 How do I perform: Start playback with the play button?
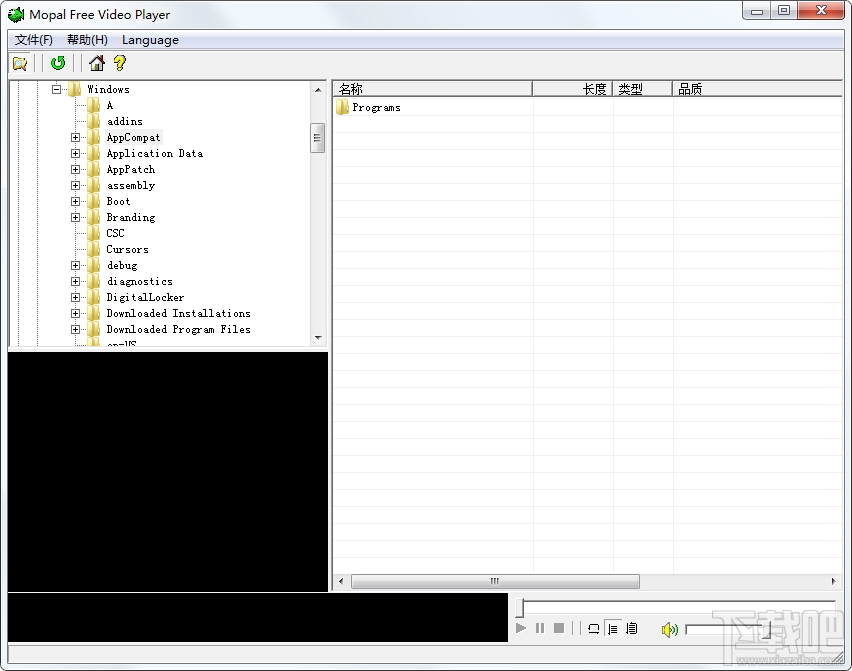pos(521,628)
